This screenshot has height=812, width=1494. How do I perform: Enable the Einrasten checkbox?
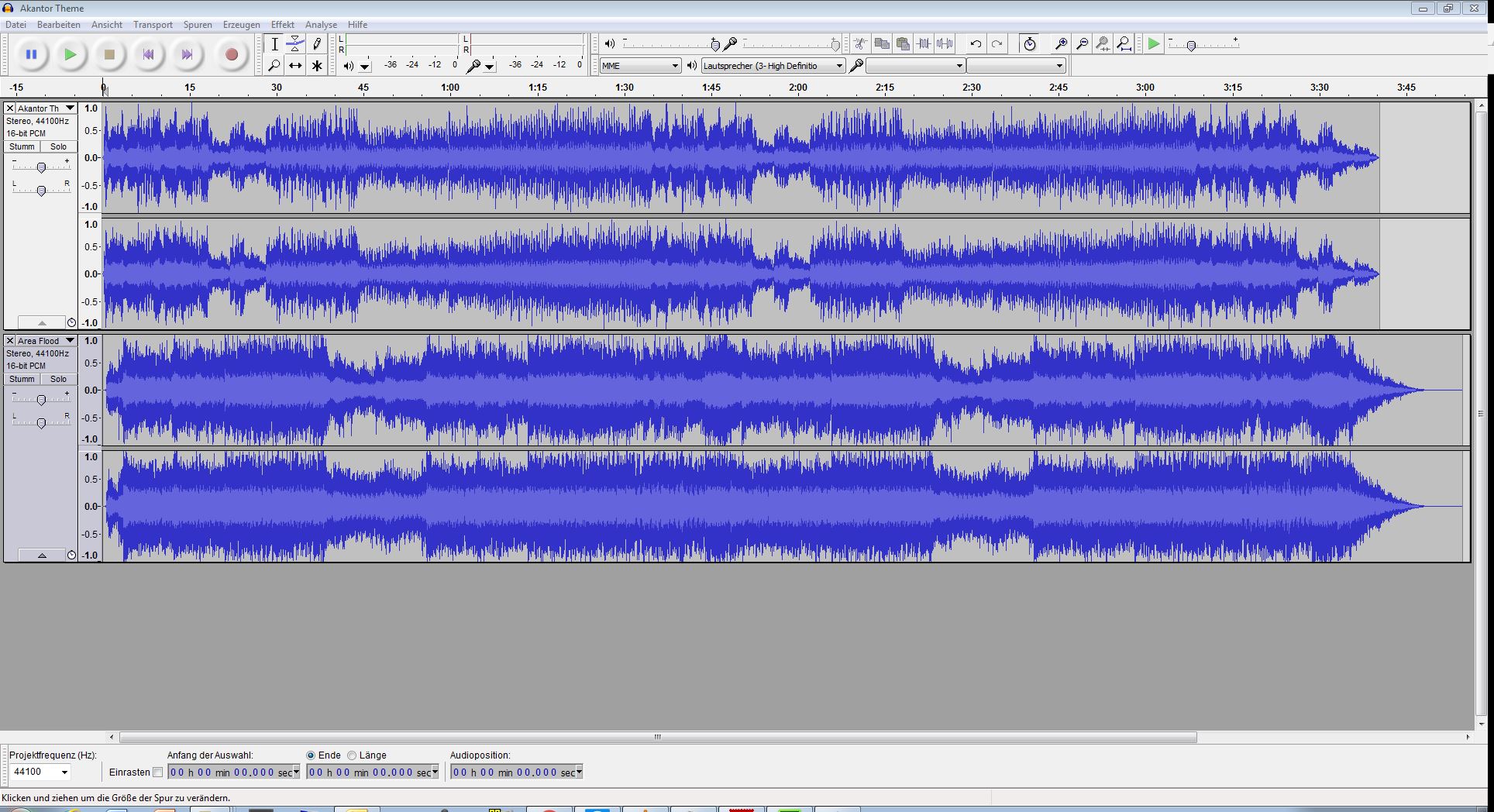coord(158,772)
